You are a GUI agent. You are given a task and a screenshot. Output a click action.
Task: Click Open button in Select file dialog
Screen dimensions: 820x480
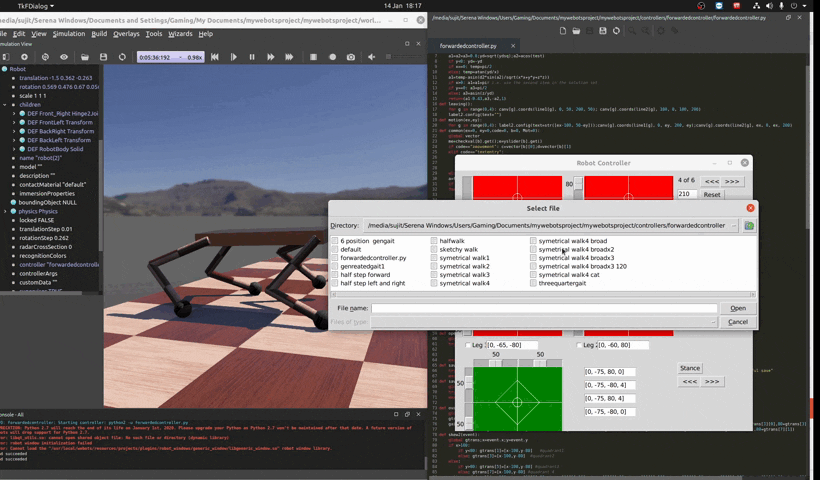738,308
